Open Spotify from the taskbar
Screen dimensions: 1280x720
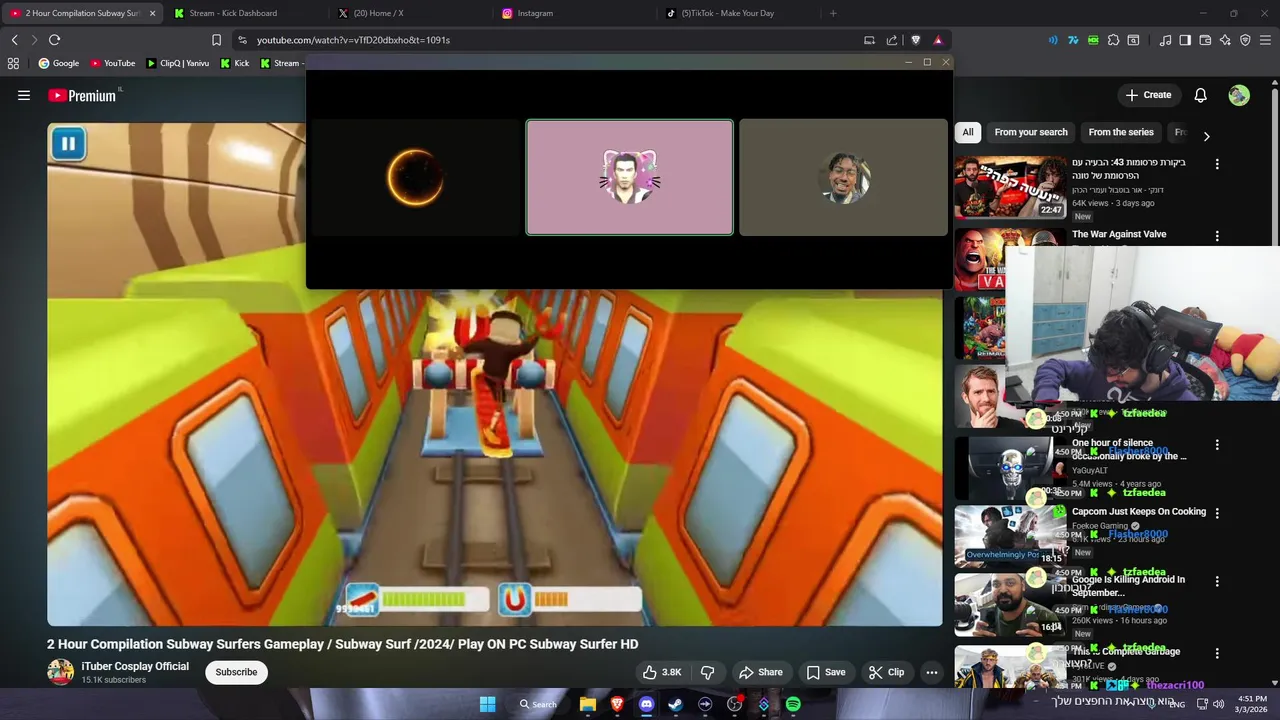coord(793,704)
